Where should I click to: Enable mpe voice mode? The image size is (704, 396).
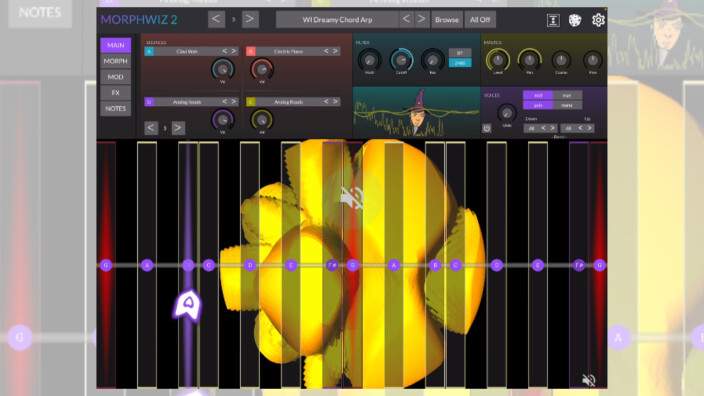click(567, 95)
